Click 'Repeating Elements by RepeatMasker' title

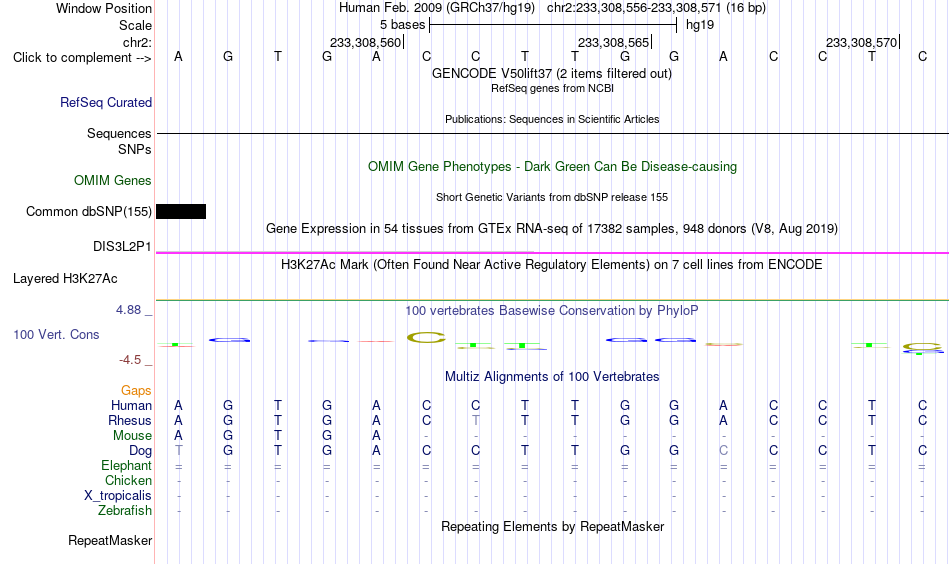[x=553, y=526]
